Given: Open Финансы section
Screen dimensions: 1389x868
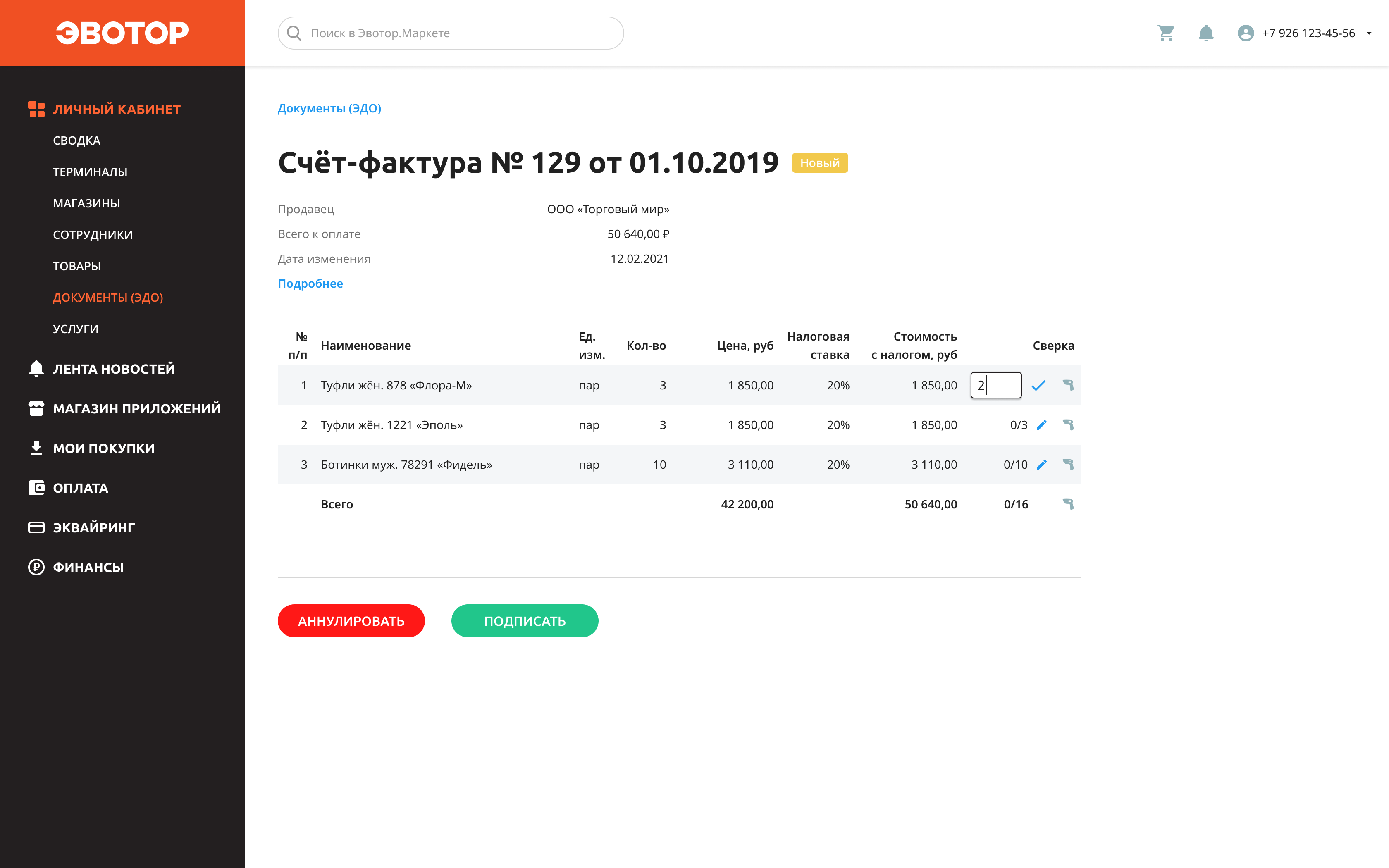Looking at the screenshot, I should (88, 567).
